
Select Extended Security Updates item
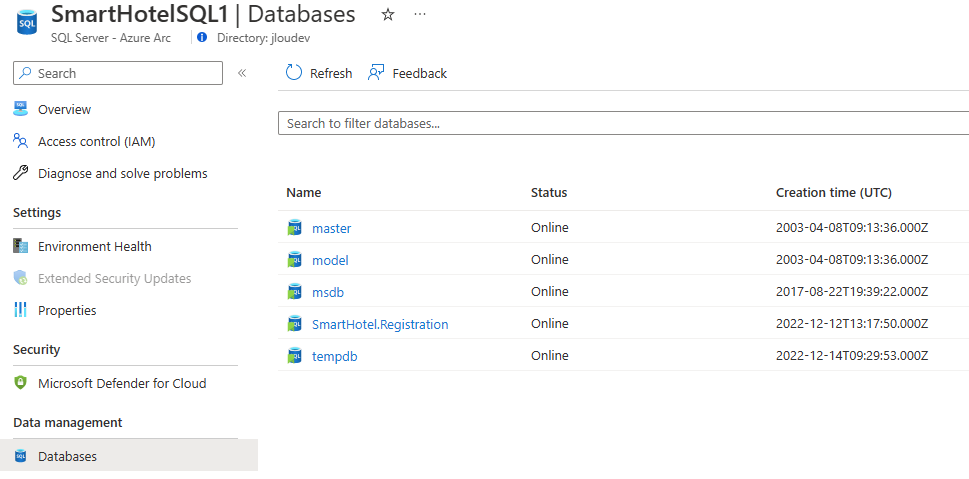click(114, 279)
